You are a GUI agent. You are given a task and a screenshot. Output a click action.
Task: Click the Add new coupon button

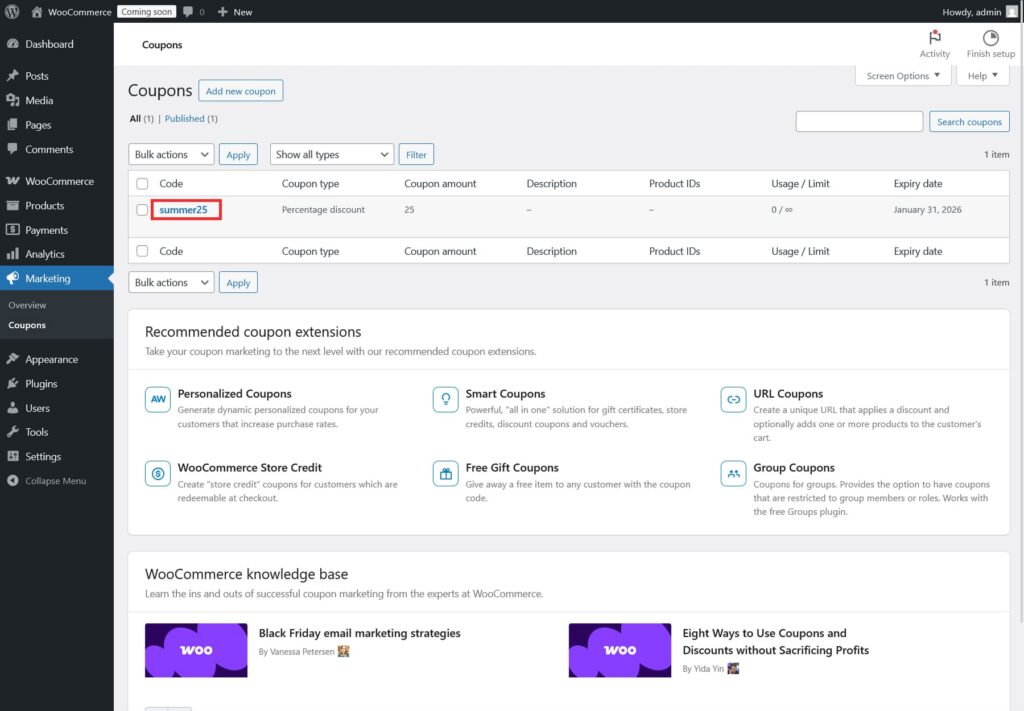[240, 90]
